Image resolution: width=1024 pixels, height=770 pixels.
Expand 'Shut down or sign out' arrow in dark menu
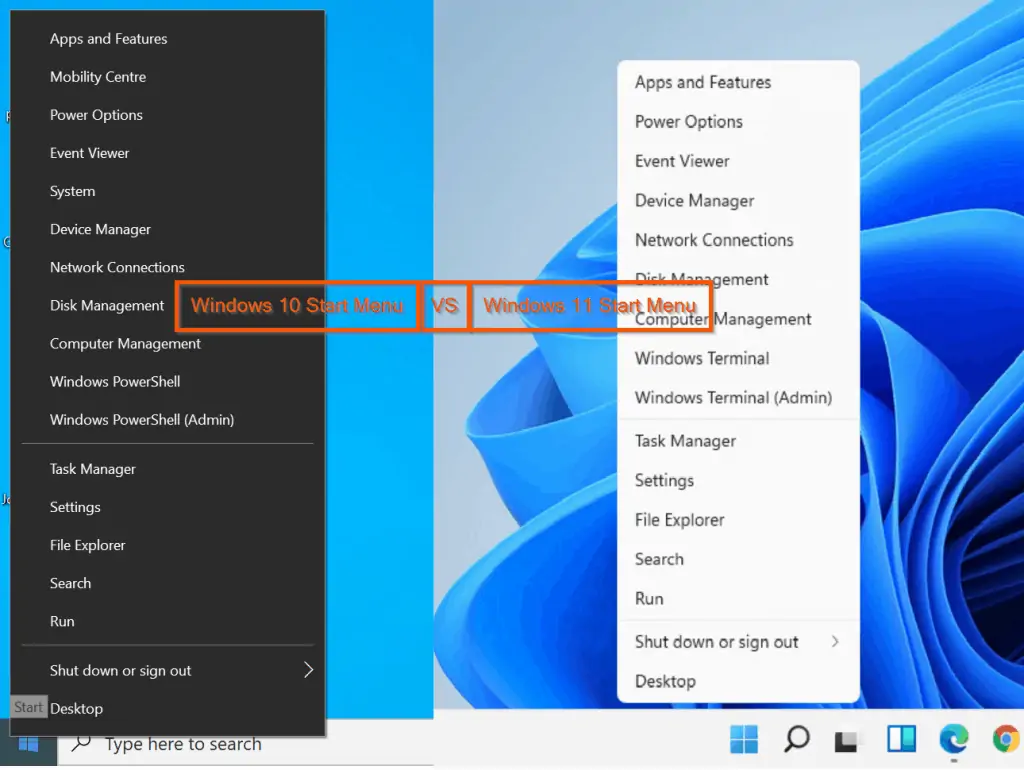click(x=308, y=669)
